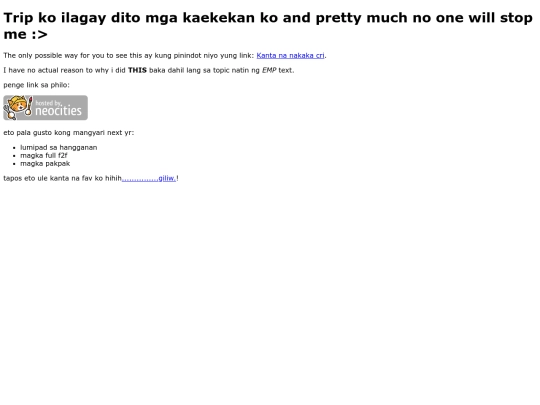Click the "Trip ko ilagay dito" page heading
Screen dimensions: 540x405
point(268,26)
